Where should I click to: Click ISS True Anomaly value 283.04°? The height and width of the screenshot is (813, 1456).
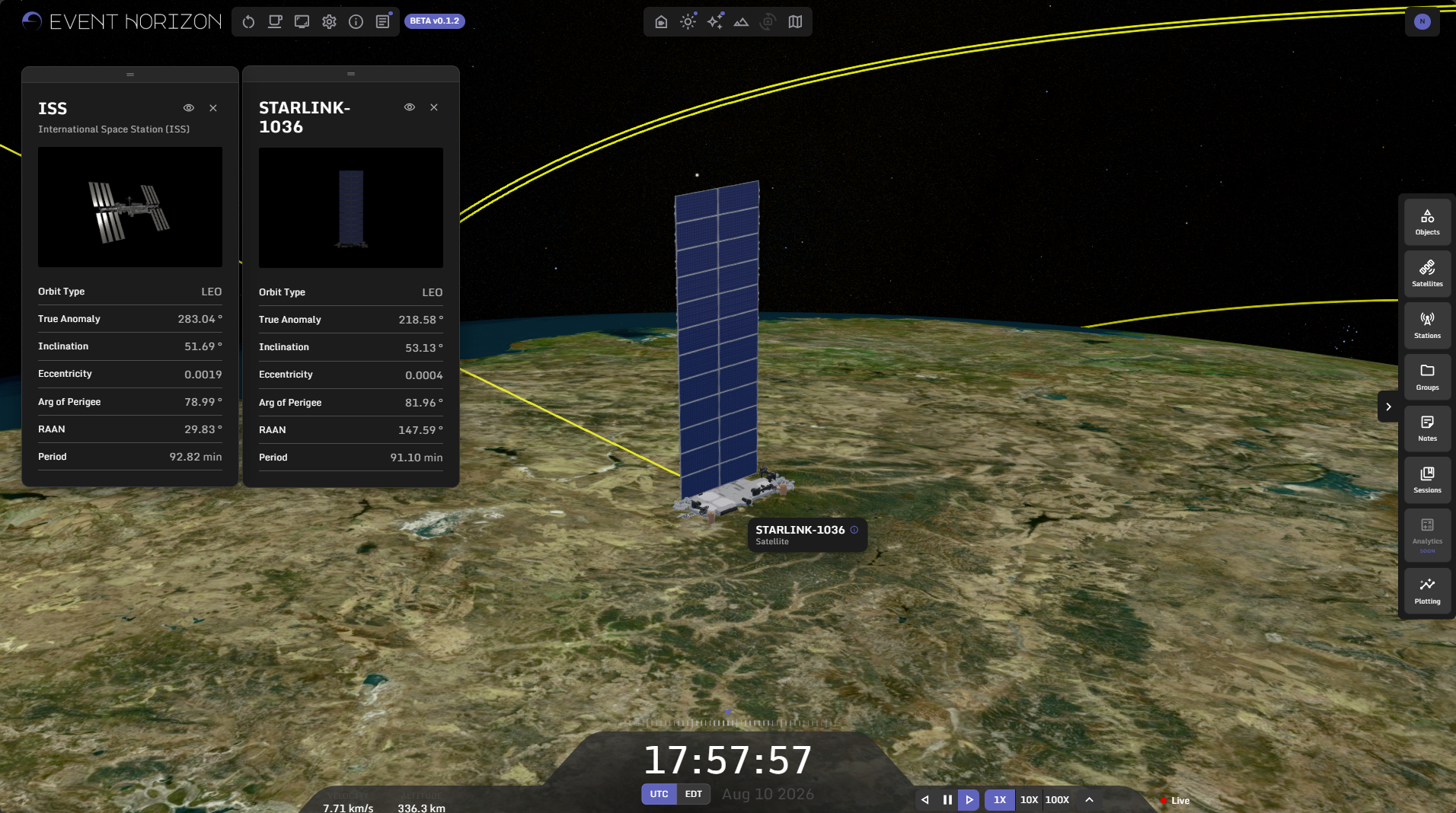point(200,319)
